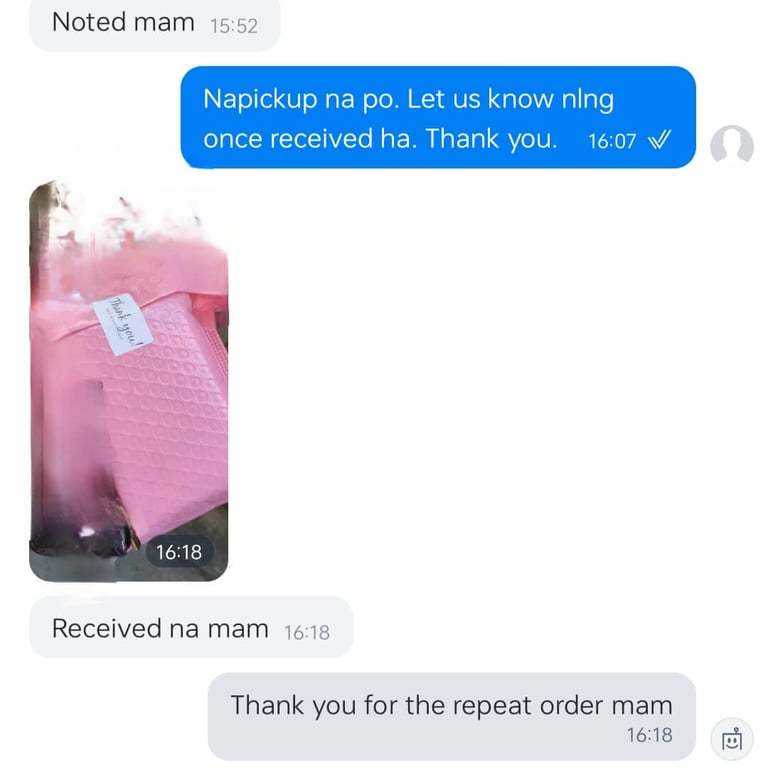Tap the 16:18 time in the last bubble
The image size is (768, 768).
[x=649, y=735]
